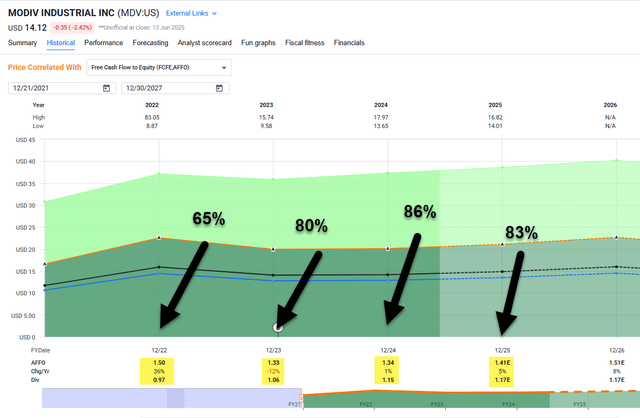
Task: Click the 2025 Low value 14.01
Action: 495,126
